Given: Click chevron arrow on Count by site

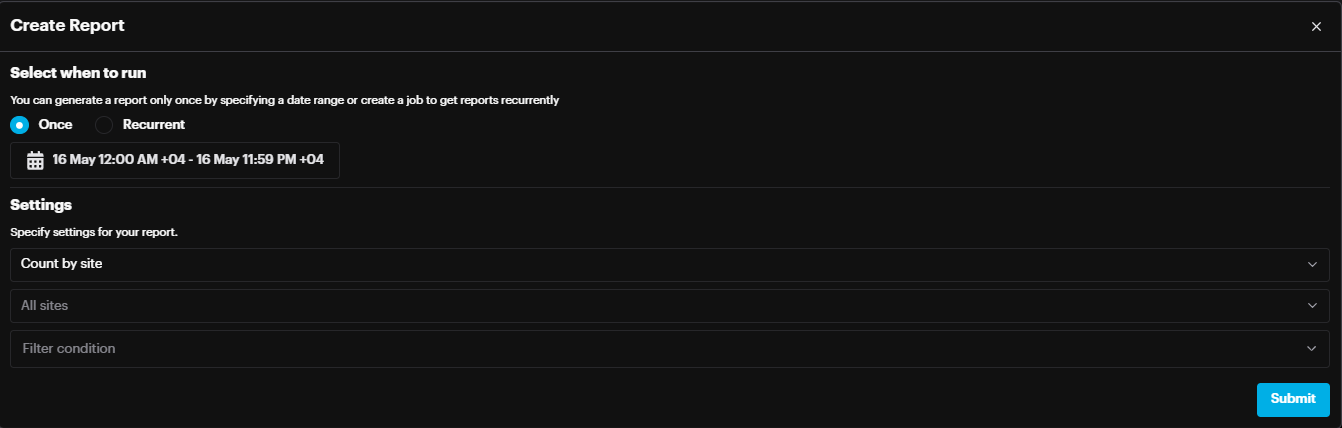Looking at the screenshot, I should click(x=1312, y=265).
